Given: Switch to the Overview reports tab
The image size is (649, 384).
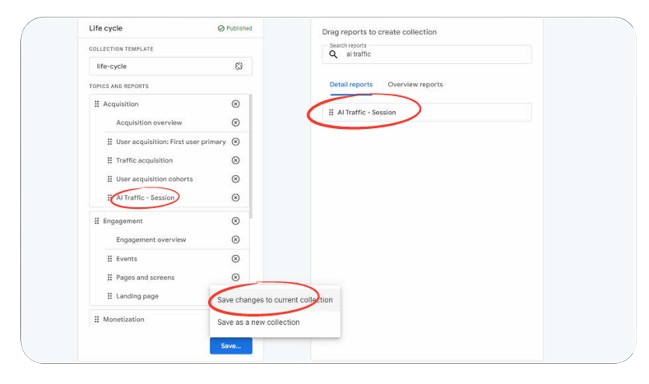Looking at the screenshot, I should 415,84.
